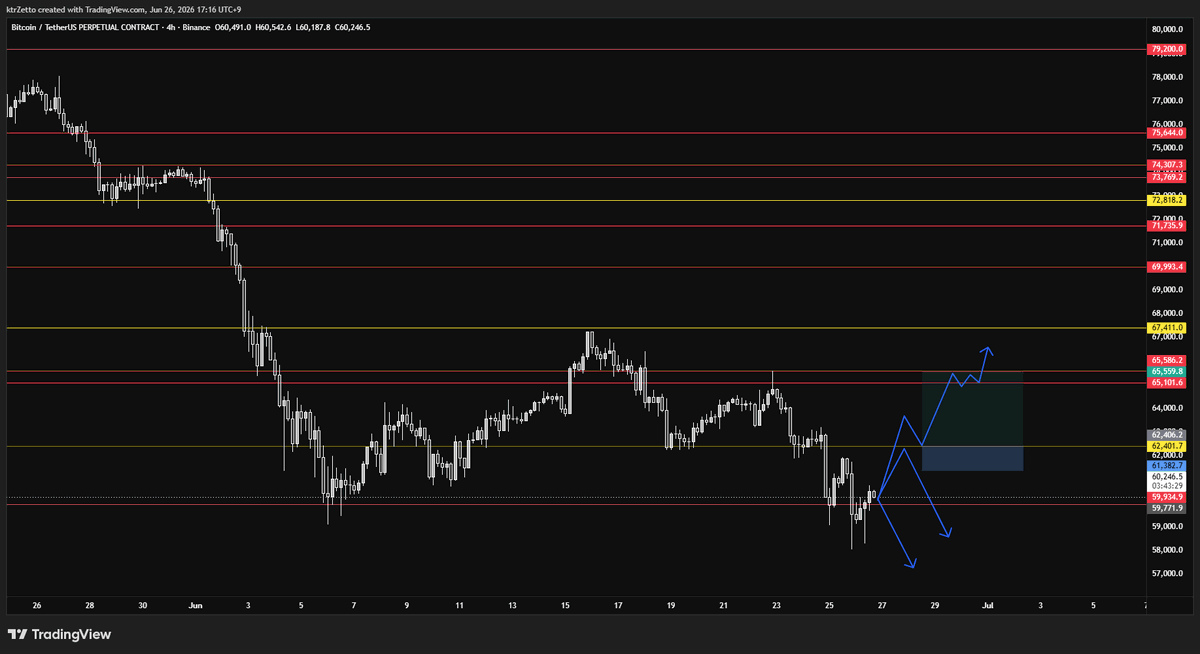Click the 78,000.0 price axis tick
This screenshot has height=654, width=1200.
pyautogui.click(x=1168, y=77)
